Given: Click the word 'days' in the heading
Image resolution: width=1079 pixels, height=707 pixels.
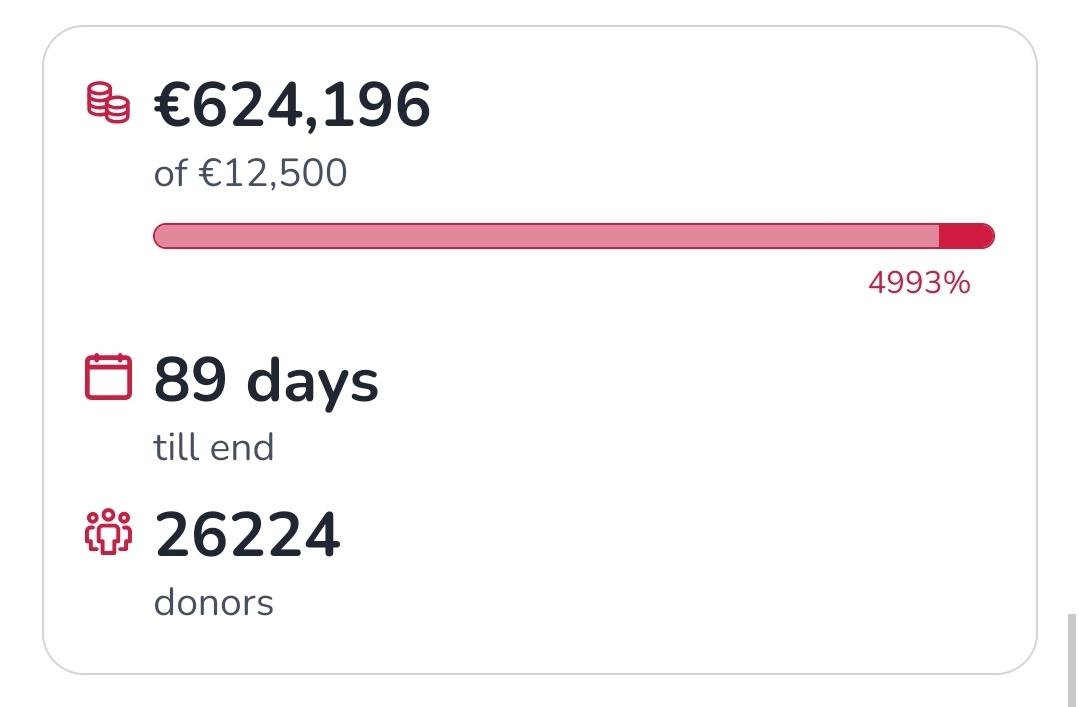Looking at the screenshot, I should [x=312, y=383].
